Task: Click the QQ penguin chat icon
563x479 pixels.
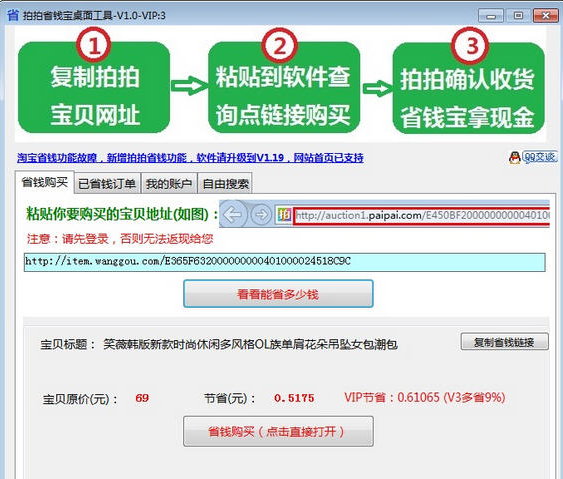Action: (x=515, y=158)
